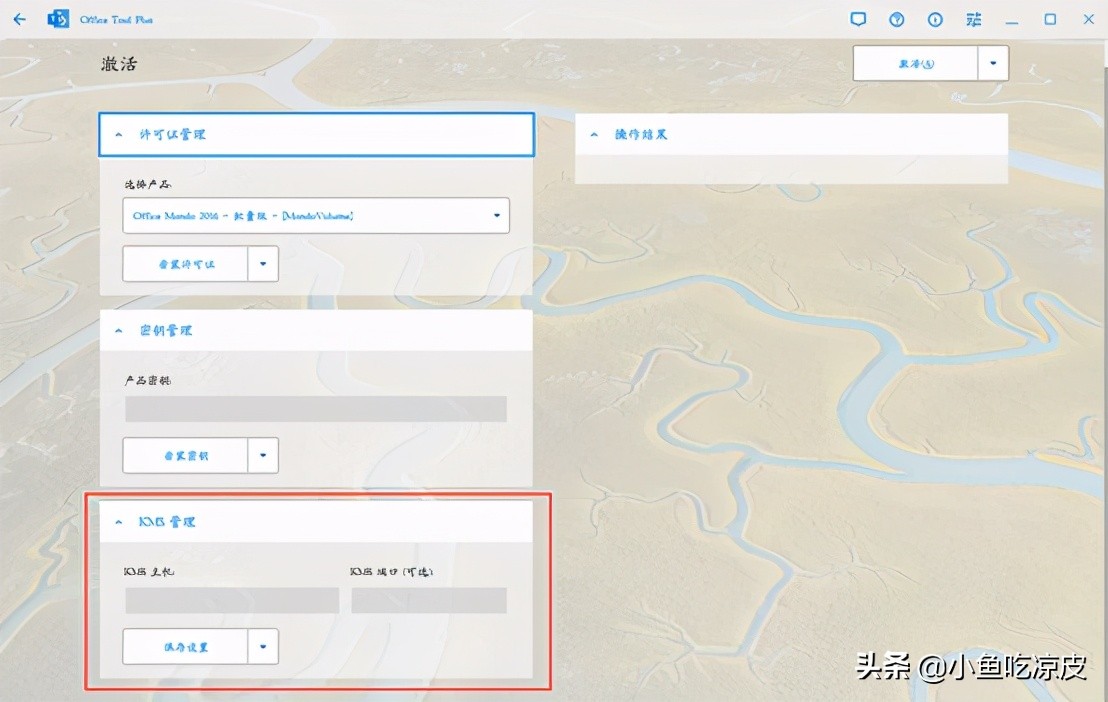Click the circular icon beside the speech bubble
Image resolution: width=1108 pixels, height=702 pixels.
896,20
